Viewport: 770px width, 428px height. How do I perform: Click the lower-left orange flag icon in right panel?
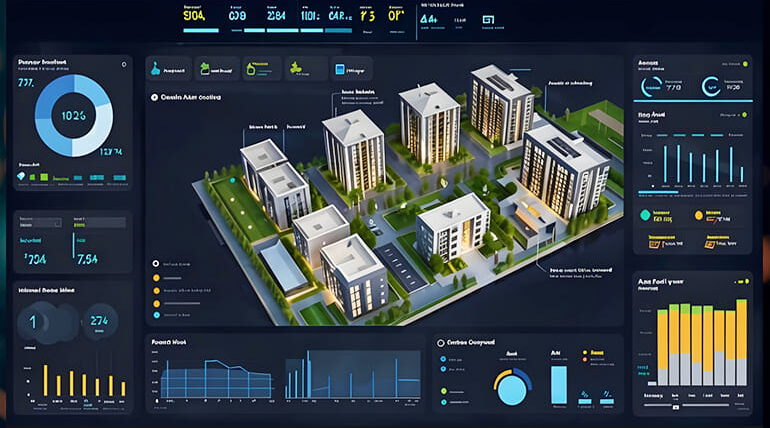[654, 243]
